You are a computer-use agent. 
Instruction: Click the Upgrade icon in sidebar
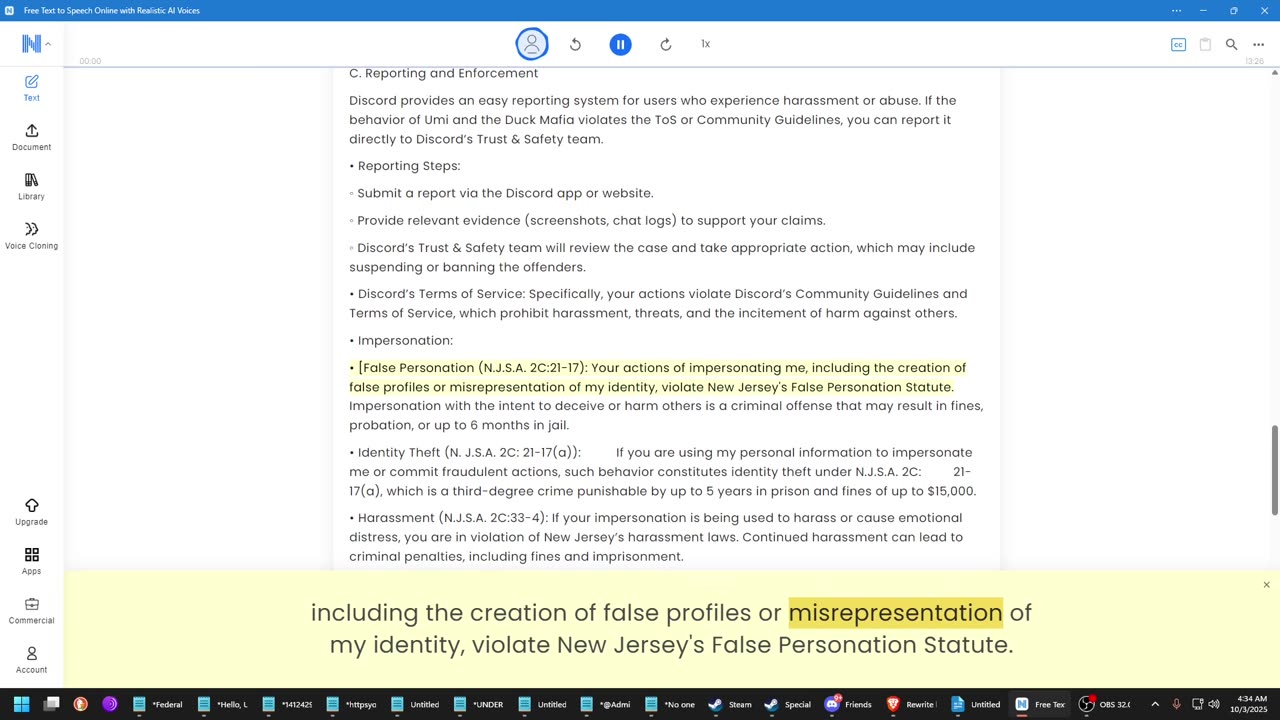point(31,512)
